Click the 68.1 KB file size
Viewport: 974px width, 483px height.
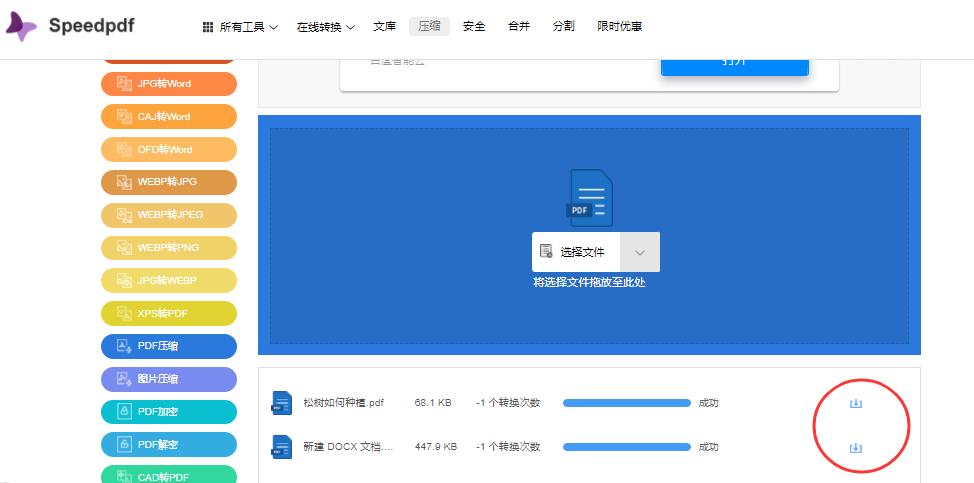click(x=433, y=403)
